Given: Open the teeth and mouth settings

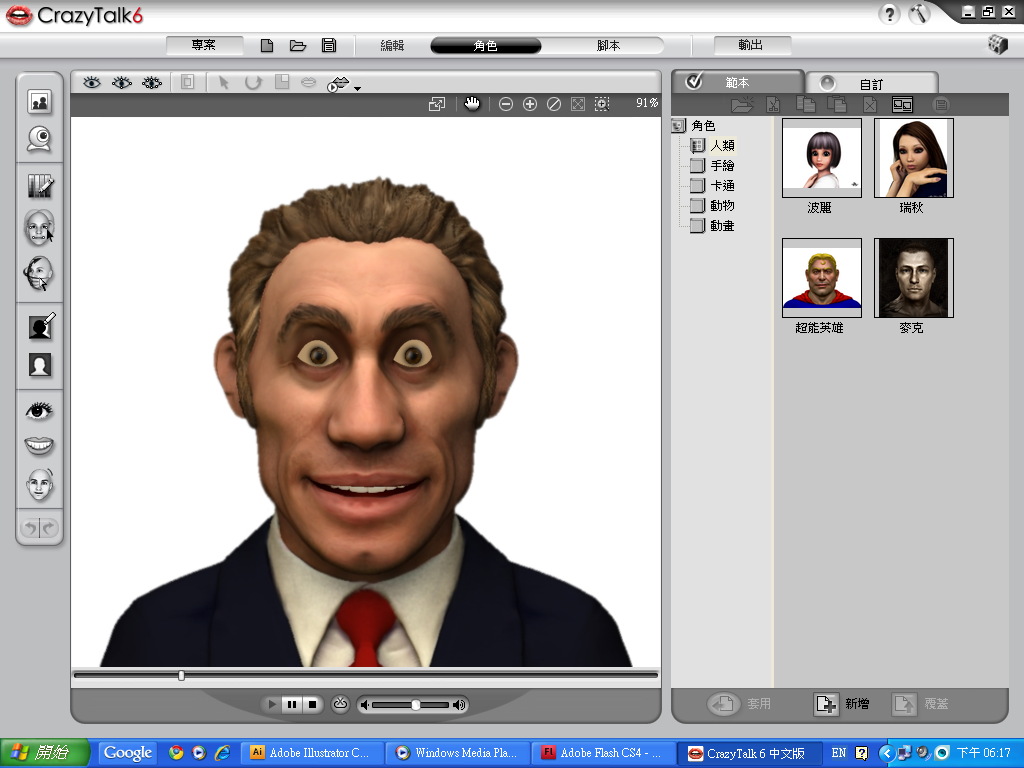Looking at the screenshot, I should click(40, 446).
